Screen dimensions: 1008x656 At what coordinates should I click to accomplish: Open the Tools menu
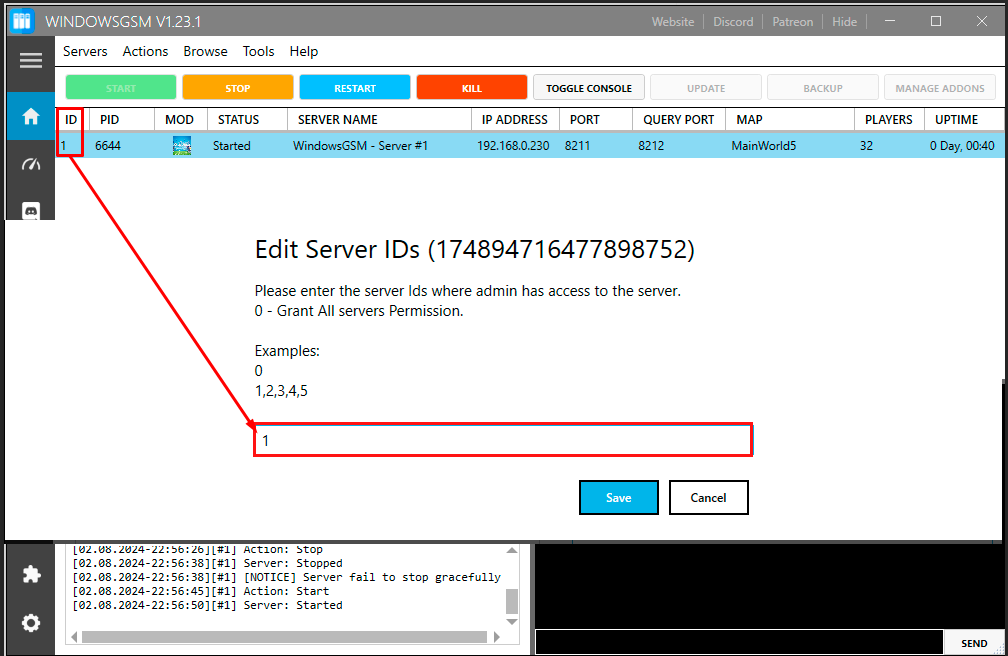tap(258, 51)
